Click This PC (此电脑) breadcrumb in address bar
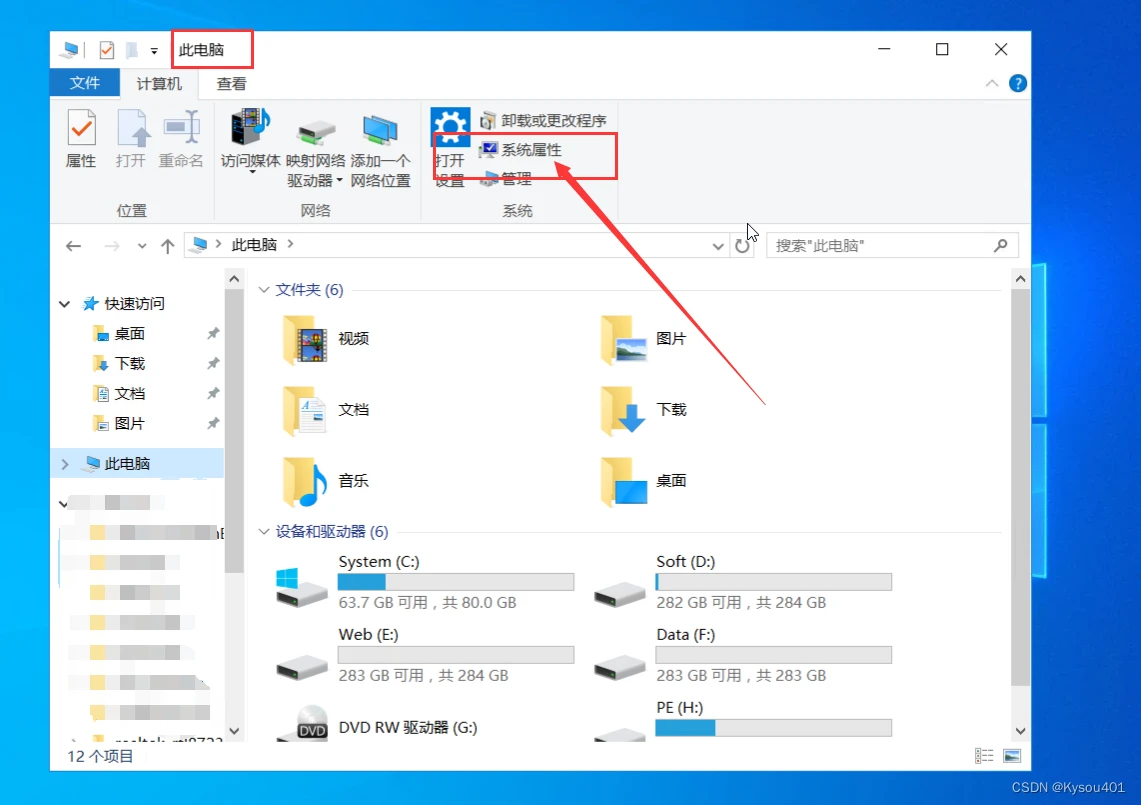1141x805 pixels. (x=254, y=245)
